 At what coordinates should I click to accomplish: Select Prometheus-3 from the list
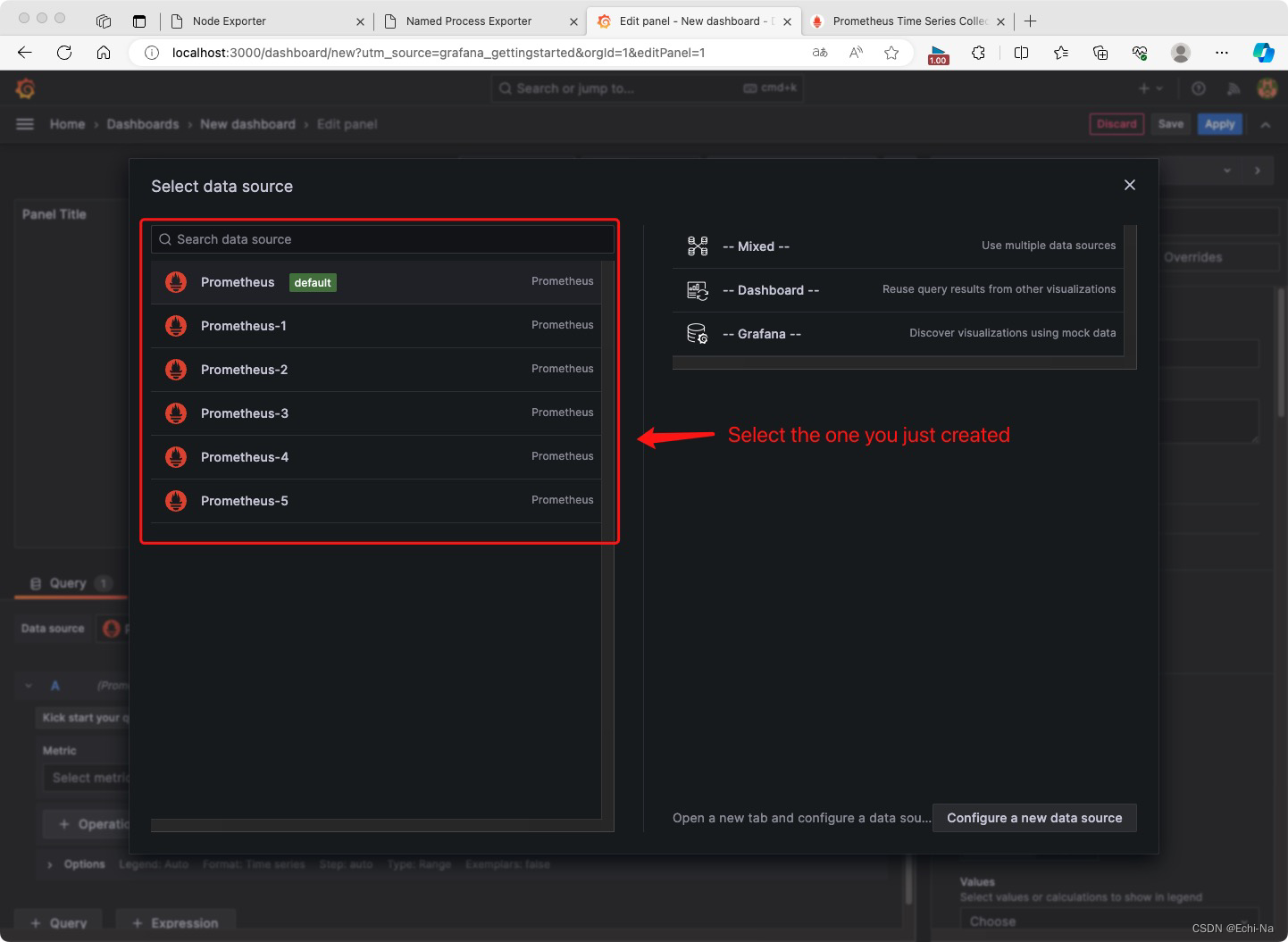coord(376,413)
